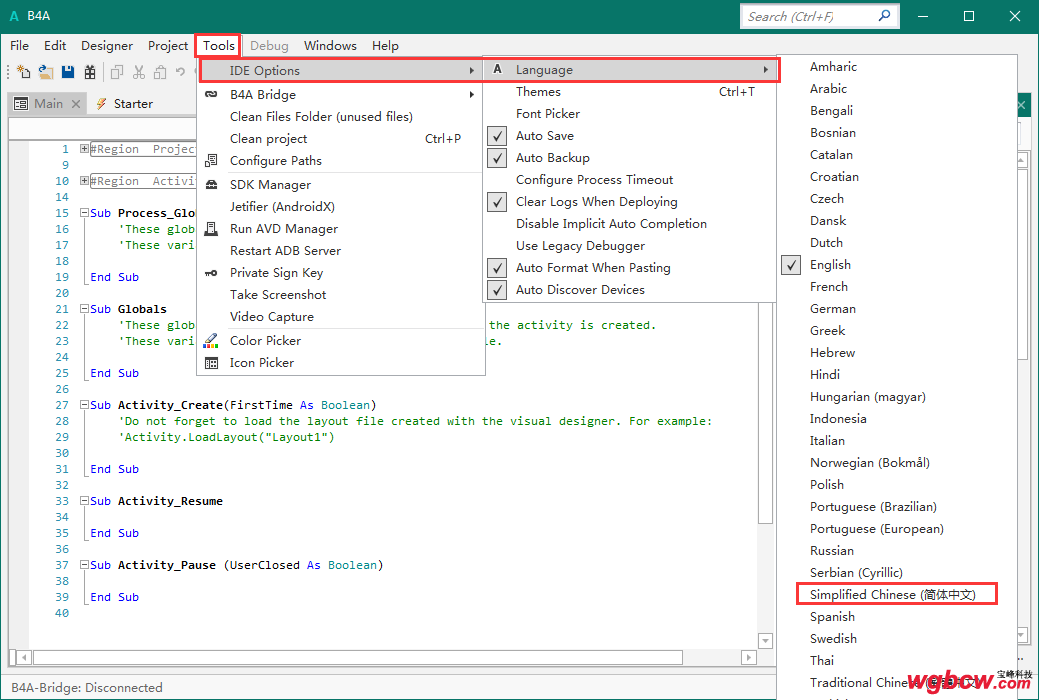Screen dimensions: 1039x700
Task: Click the B4A-Bridge: Disconnected status text
Action: point(87,687)
